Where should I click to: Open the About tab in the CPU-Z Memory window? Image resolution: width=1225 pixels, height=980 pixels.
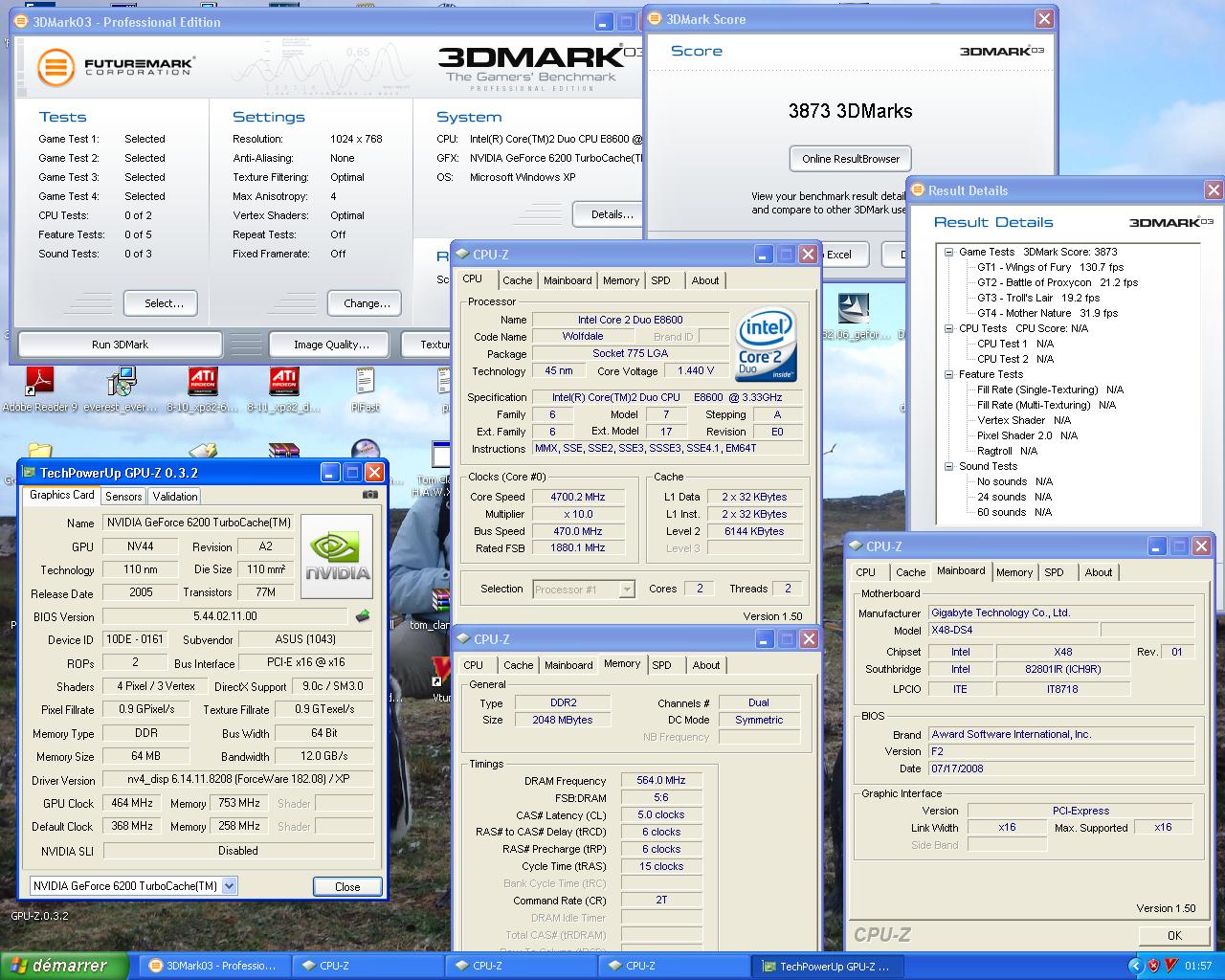(706, 665)
